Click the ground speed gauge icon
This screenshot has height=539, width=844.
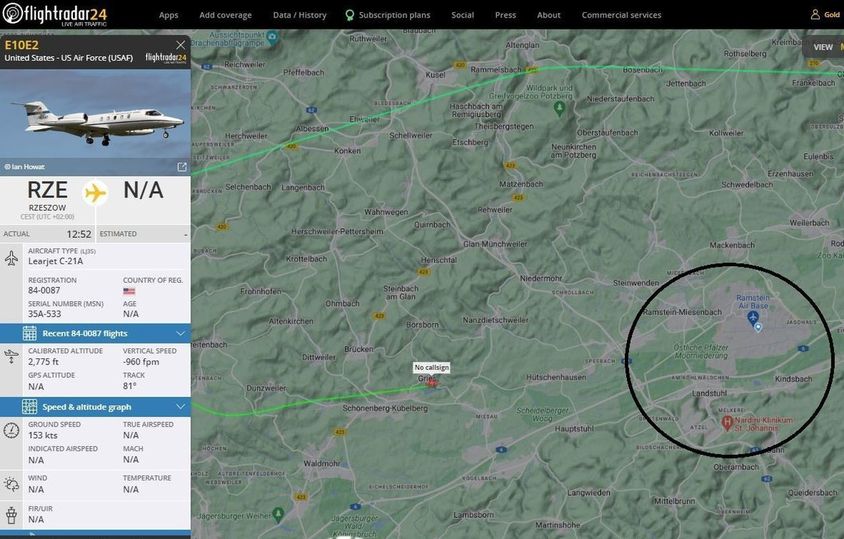click(x=12, y=430)
